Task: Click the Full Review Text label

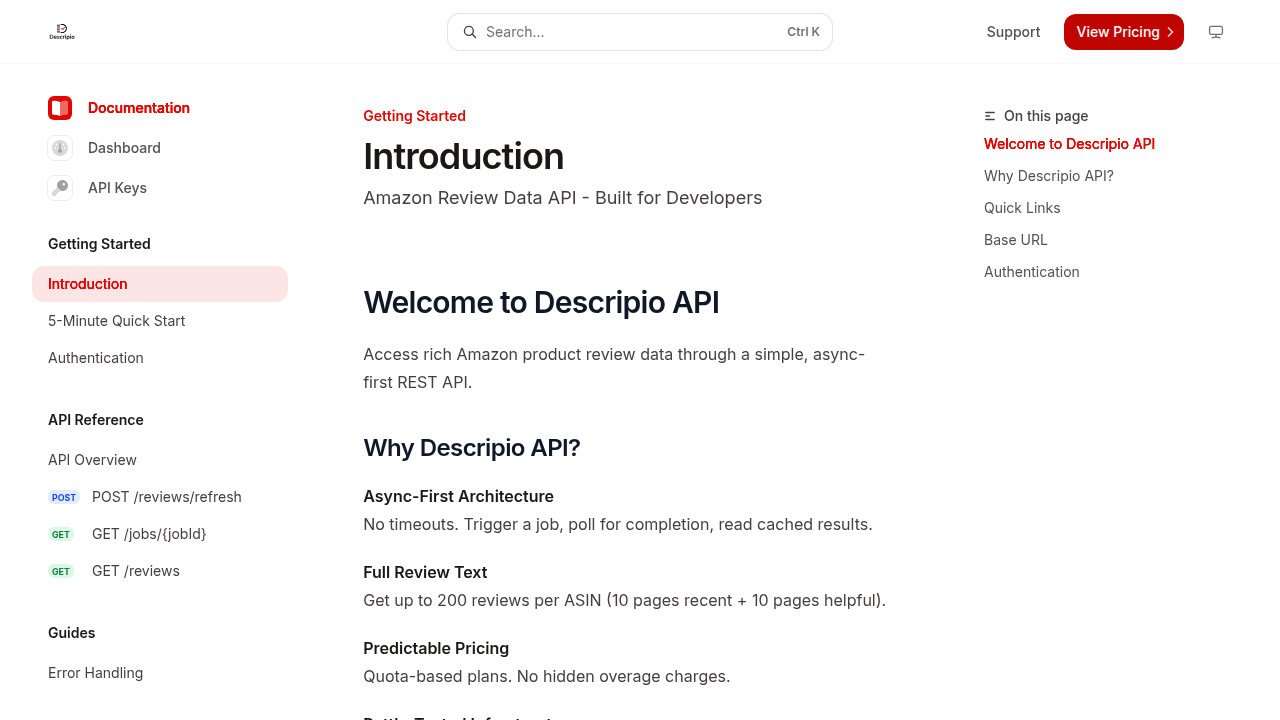Action: tap(425, 572)
